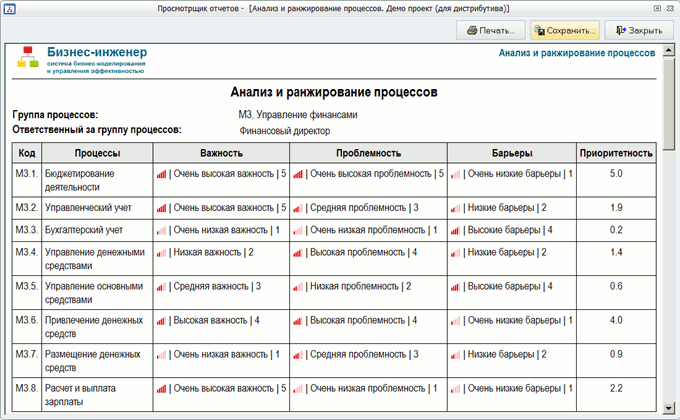Screen dimensions: 680x420
Task: Click the printer icon on the Печать button
Action: (x=472, y=30)
